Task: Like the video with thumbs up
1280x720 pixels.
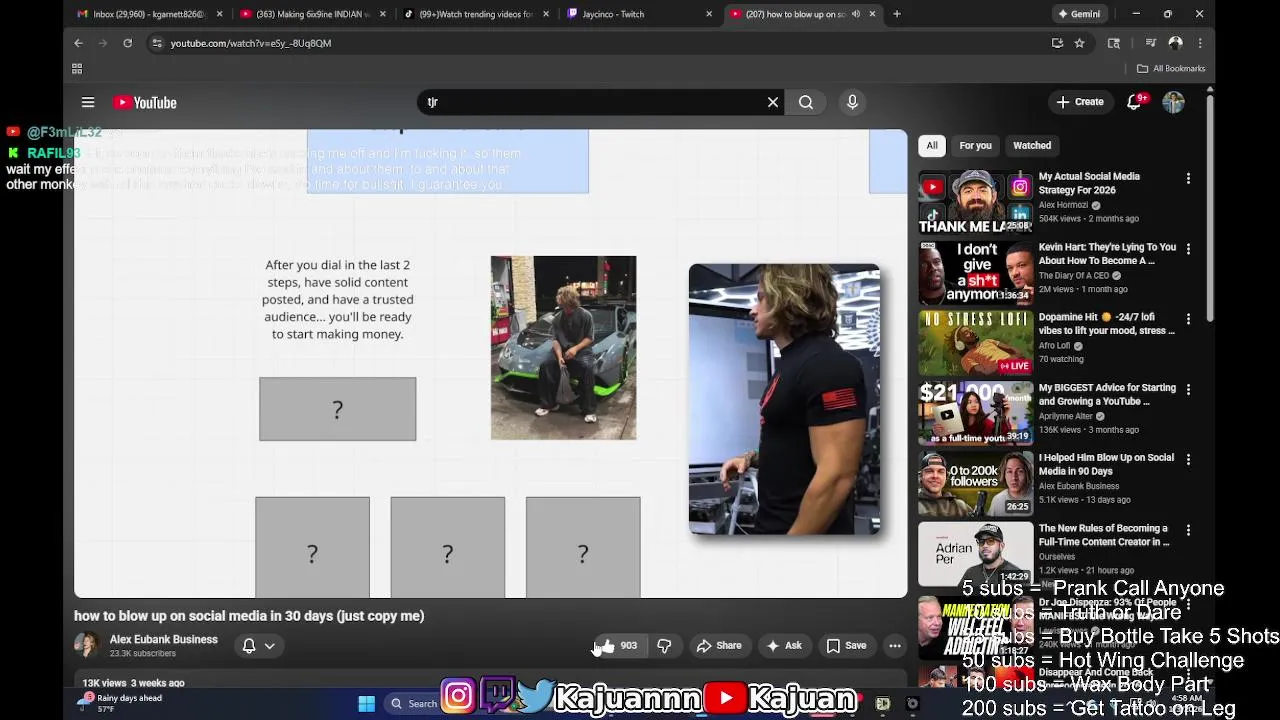Action: coord(617,646)
